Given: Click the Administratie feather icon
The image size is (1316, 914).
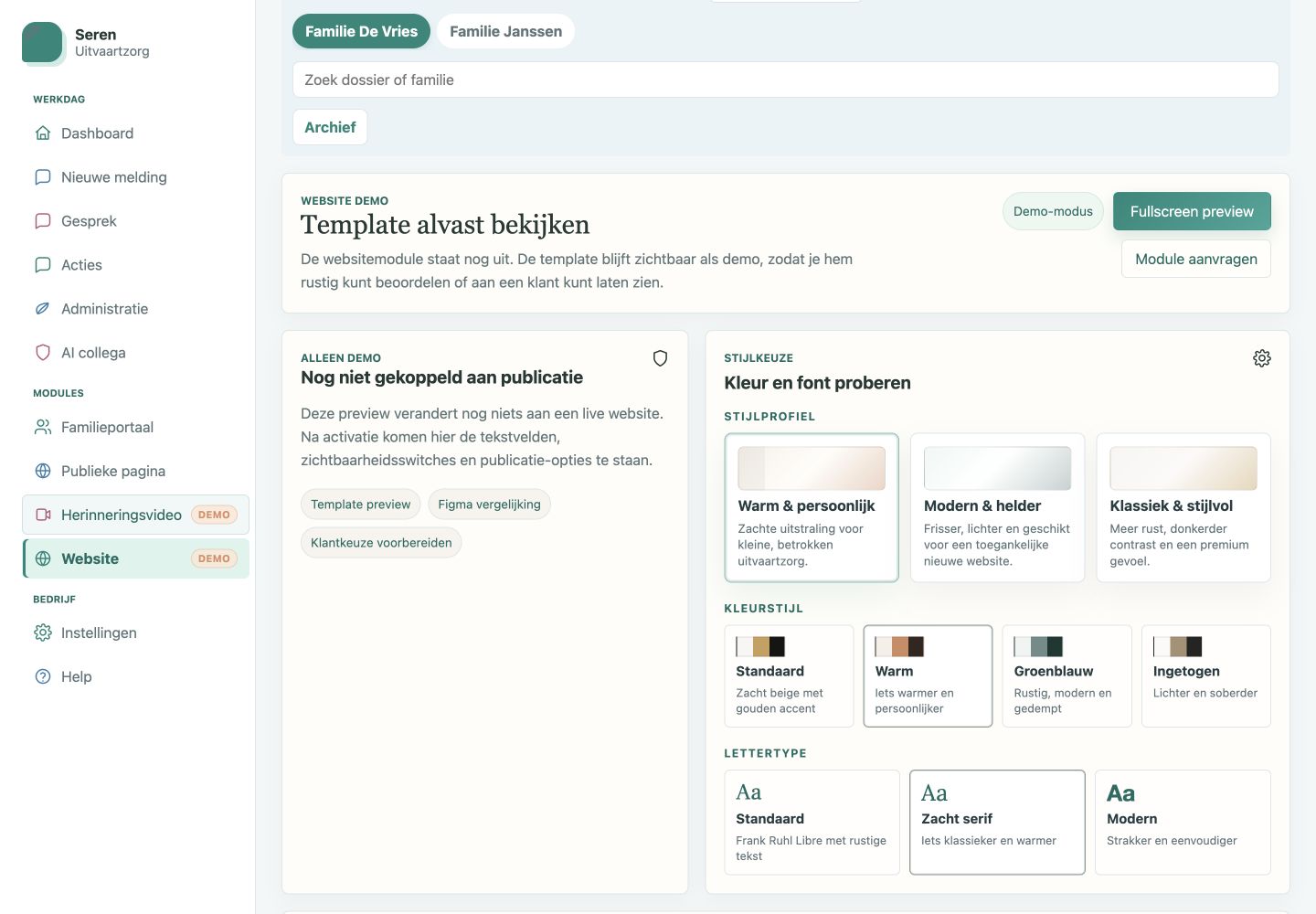Looking at the screenshot, I should pyautogui.click(x=43, y=309).
